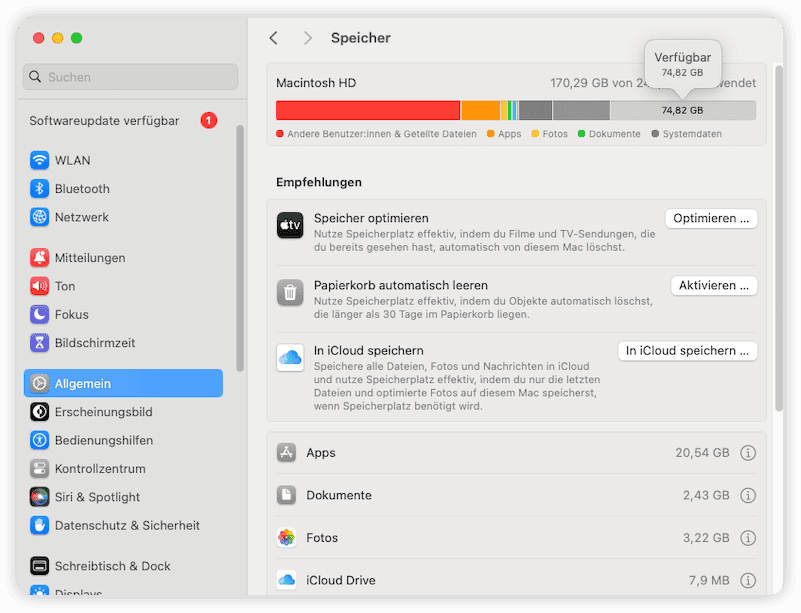Select Mitteilungen in the sidebar

pyautogui.click(x=123, y=257)
